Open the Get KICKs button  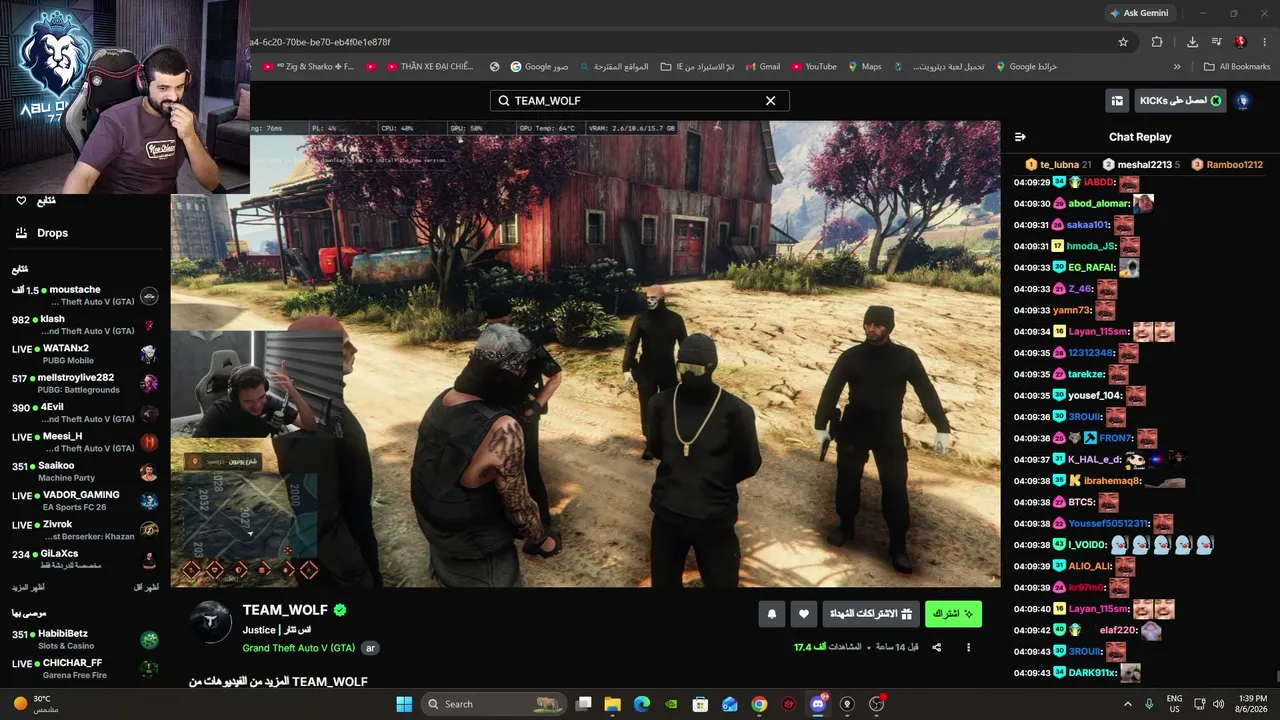pos(1181,101)
